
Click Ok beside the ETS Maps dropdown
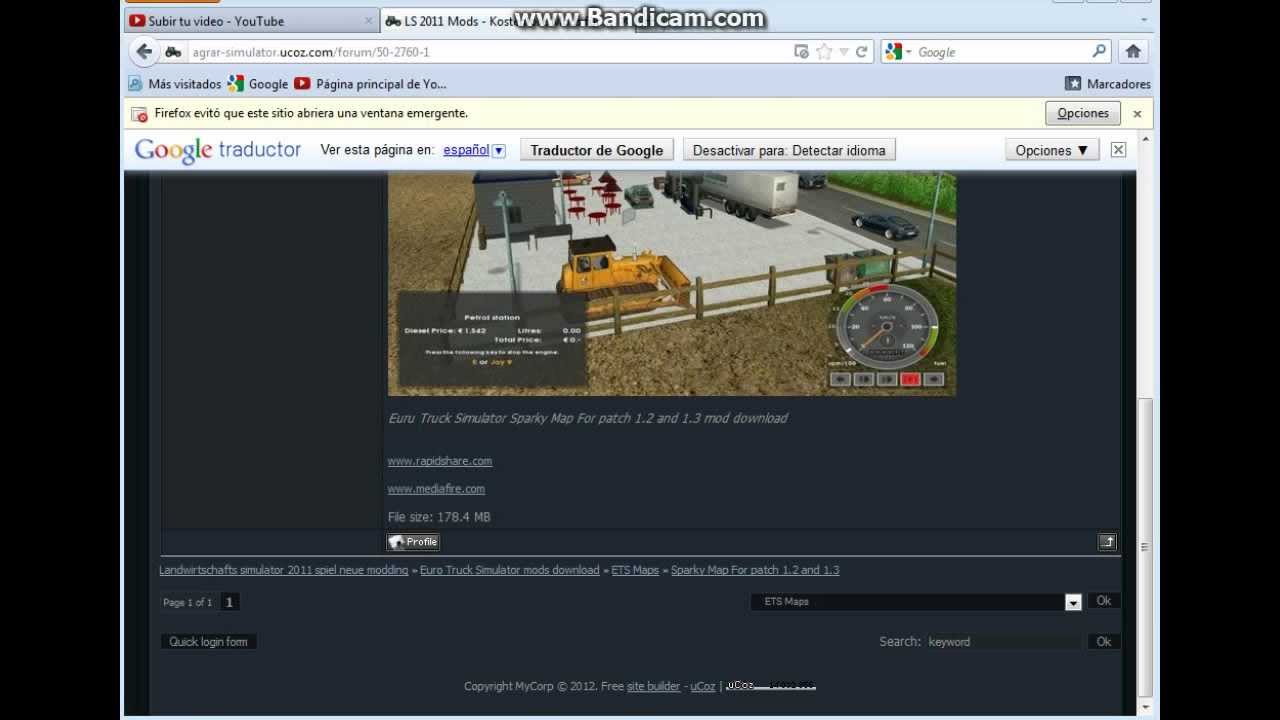coord(1104,601)
